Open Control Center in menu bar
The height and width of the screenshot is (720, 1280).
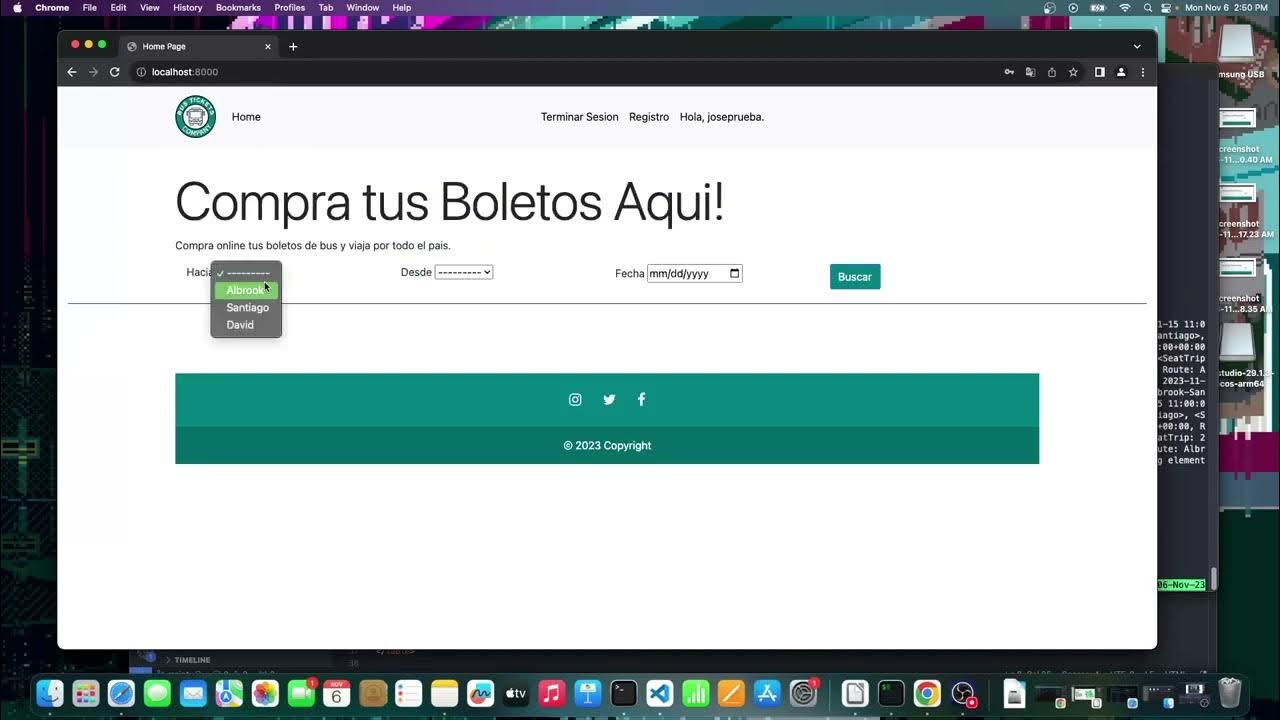point(1166,7)
